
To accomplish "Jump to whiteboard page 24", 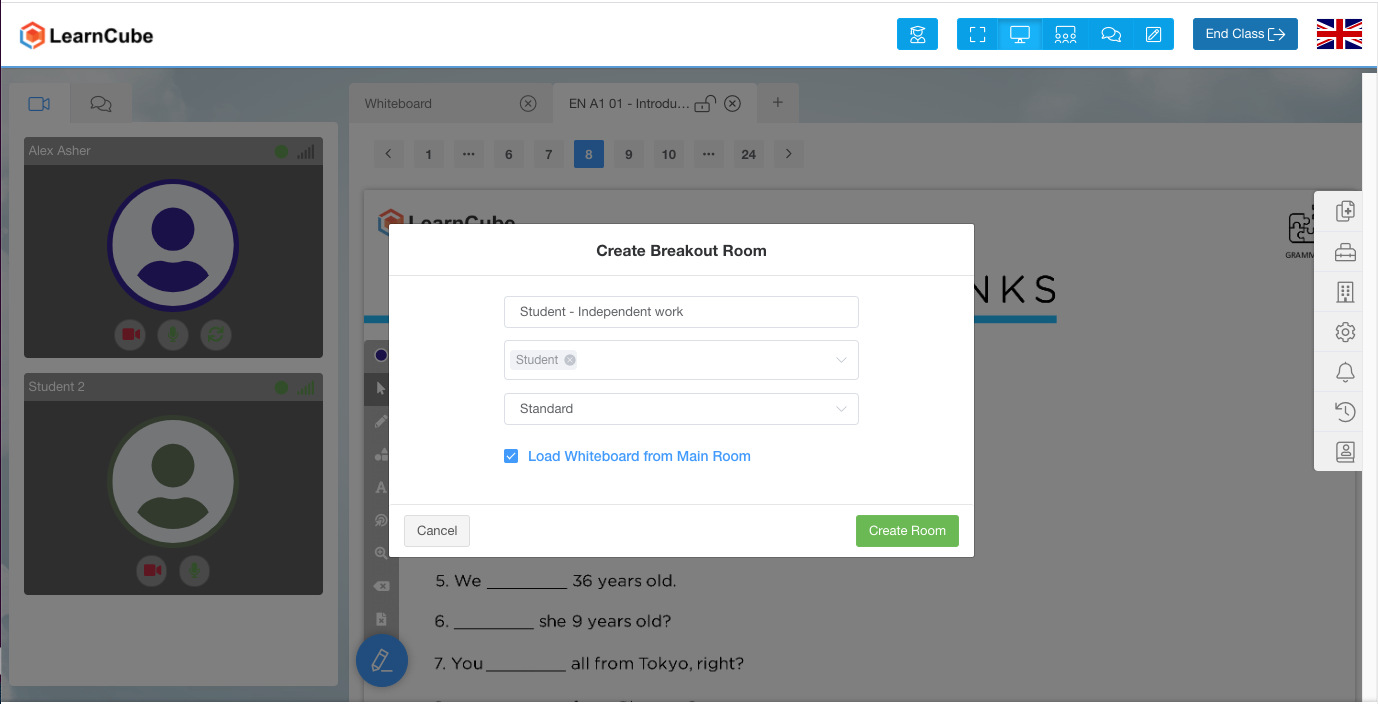I will 748,154.
